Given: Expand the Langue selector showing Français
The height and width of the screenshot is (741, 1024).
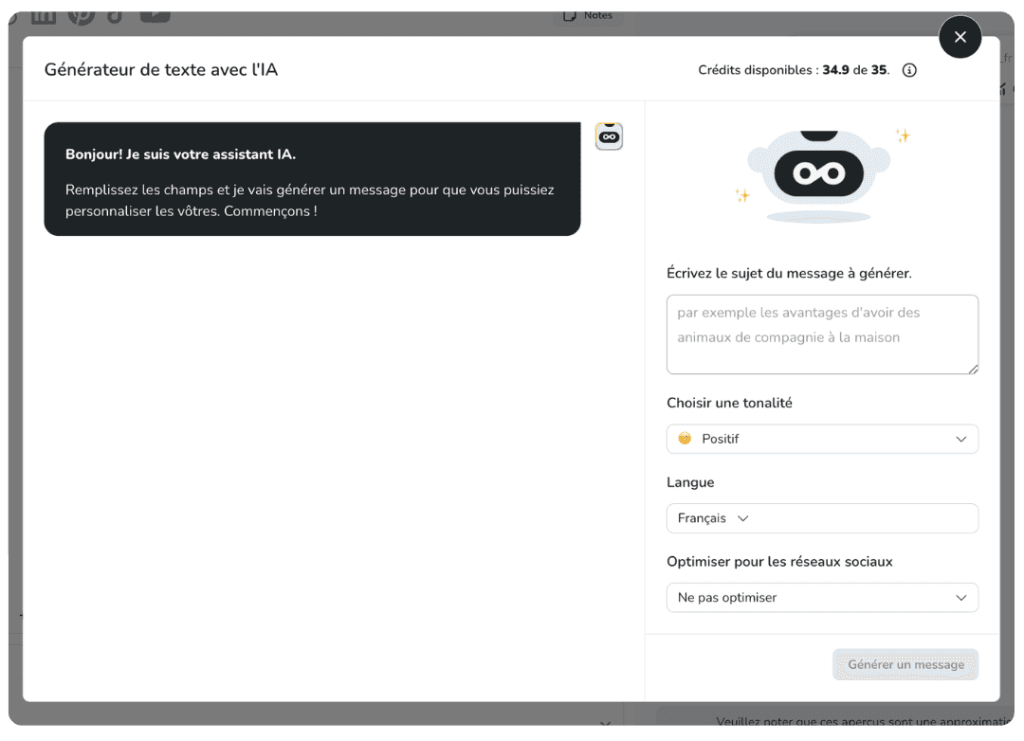Looking at the screenshot, I should tap(713, 518).
